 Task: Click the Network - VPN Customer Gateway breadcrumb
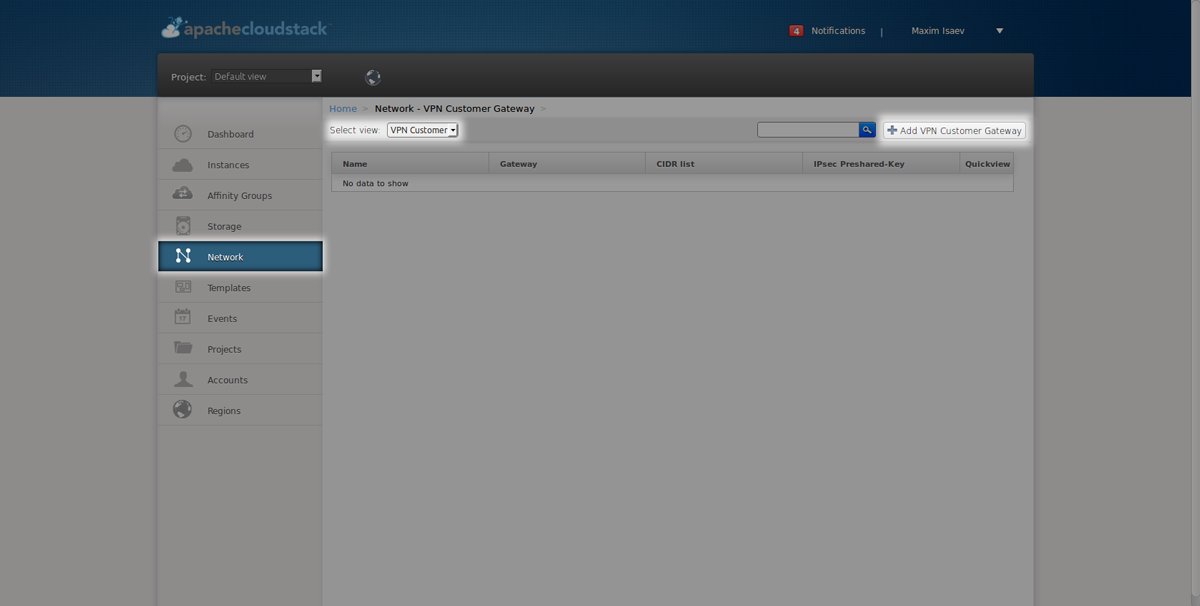click(x=454, y=108)
